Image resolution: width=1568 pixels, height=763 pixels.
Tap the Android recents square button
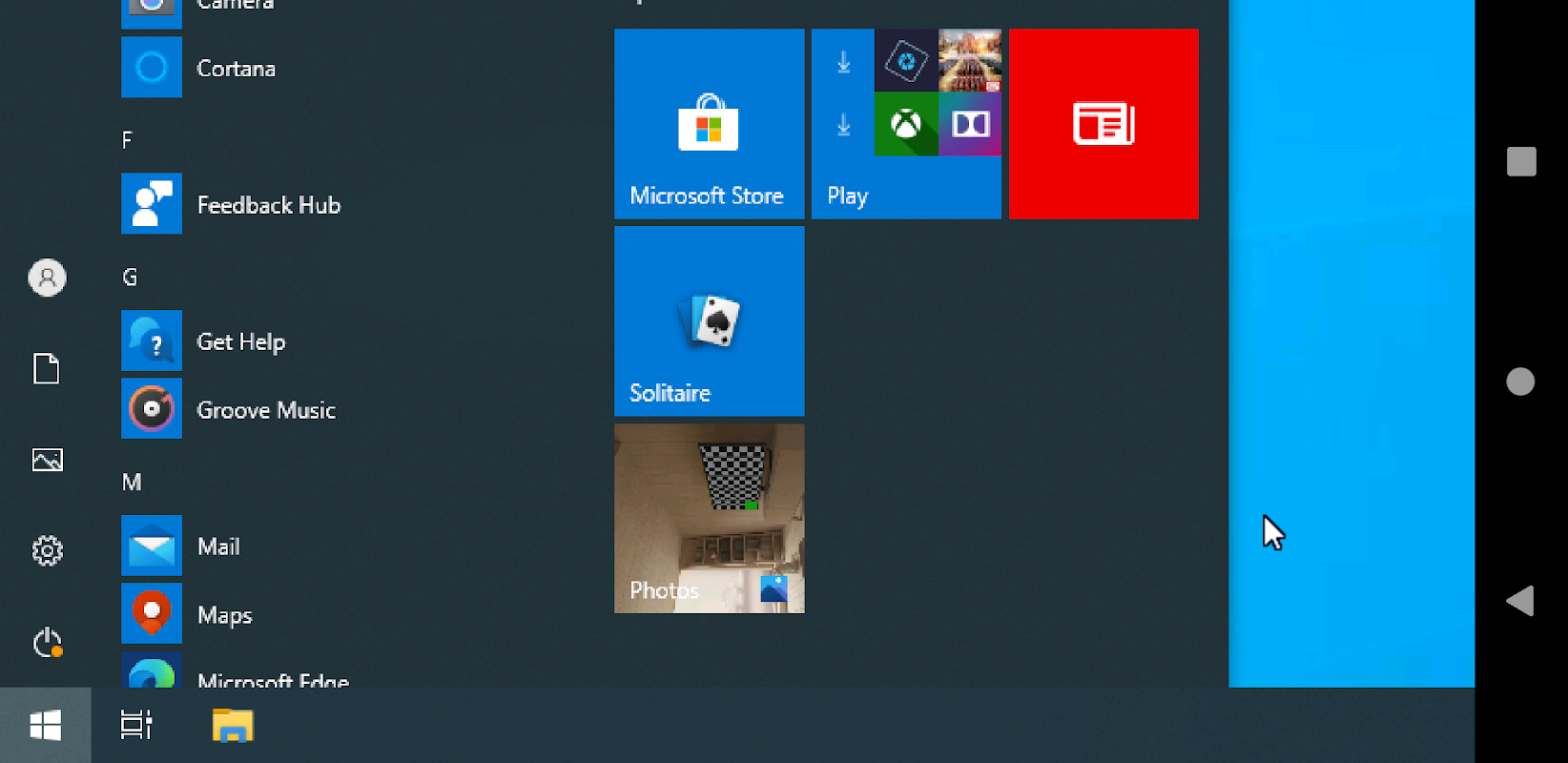(x=1521, y=161)
